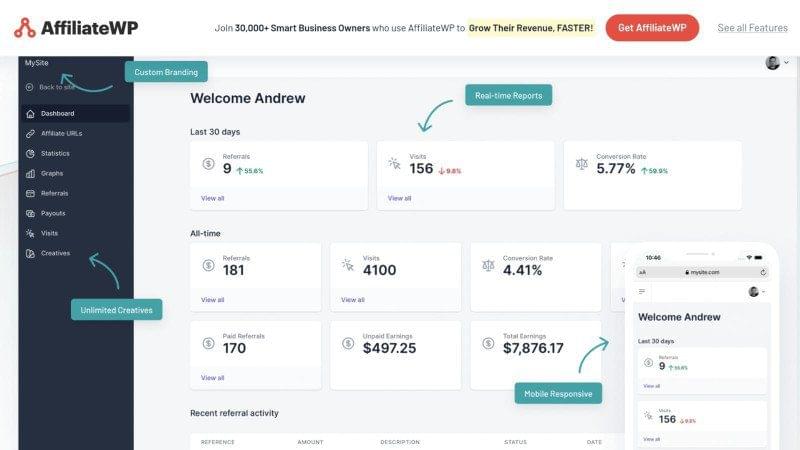This screenshot has height=450, width=800.
Task: Click the Affiliate URLs link icon
Action: [x=30, y=133]
